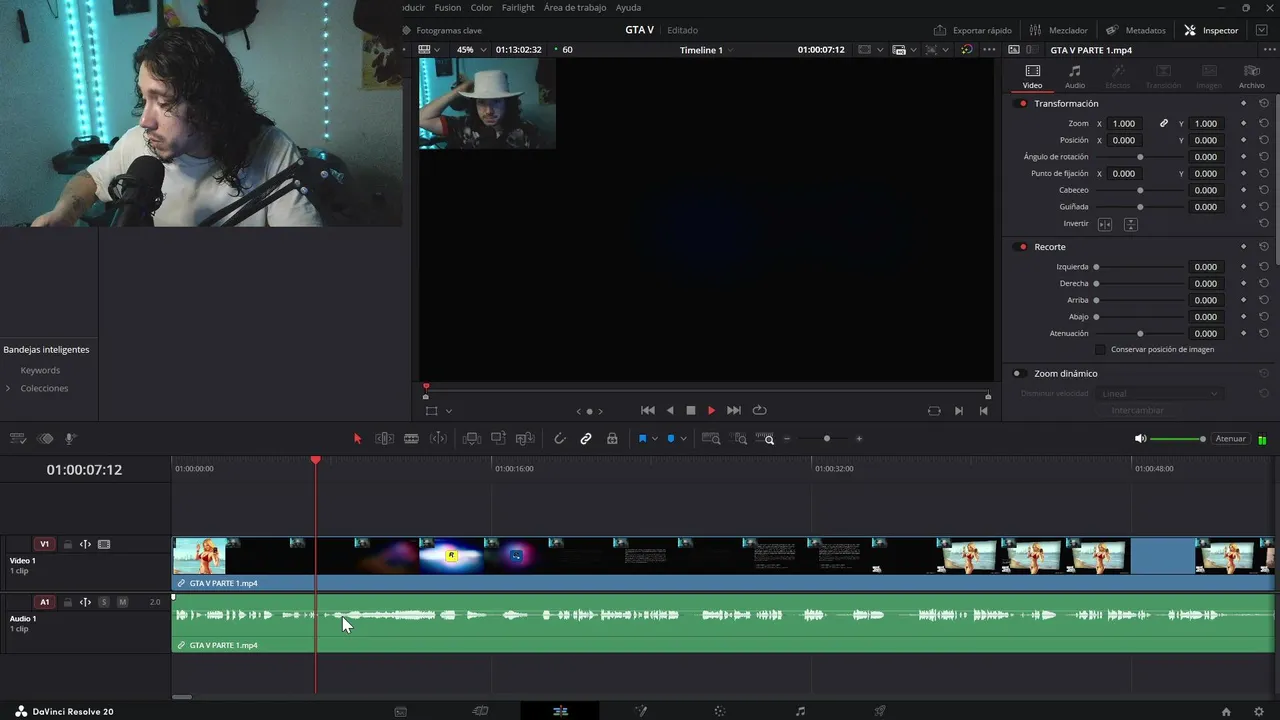Select the Keywords smart bin
The height and width of the screenshot is (720, 1280).
point(40,370)
